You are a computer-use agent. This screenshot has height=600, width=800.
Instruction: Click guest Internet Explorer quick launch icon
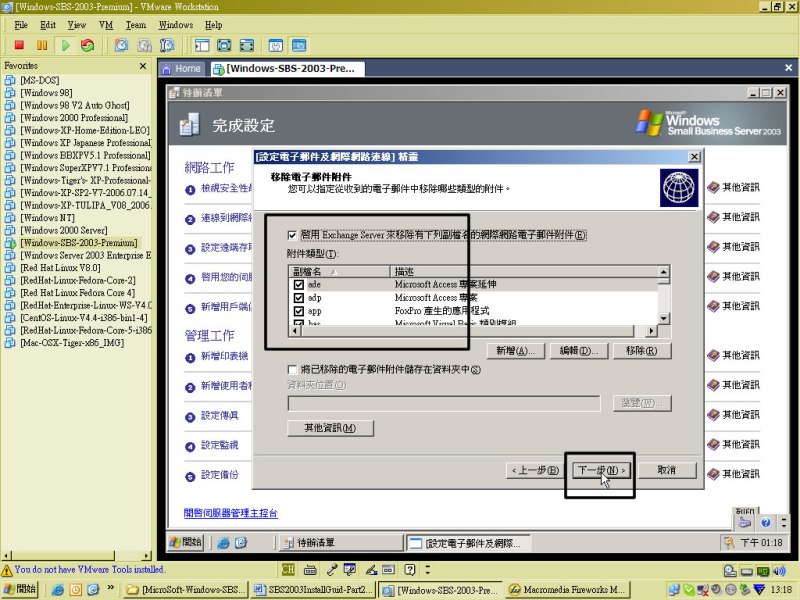223,543
